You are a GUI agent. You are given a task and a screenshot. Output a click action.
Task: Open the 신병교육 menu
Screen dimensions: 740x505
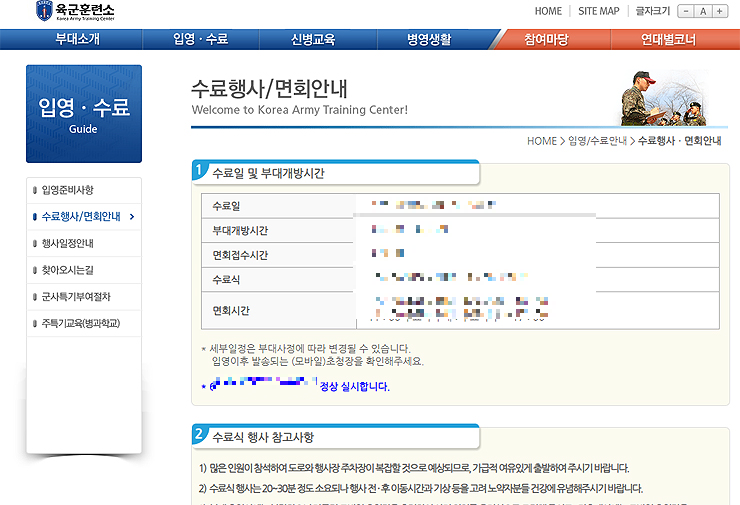(x=313, y=39)
